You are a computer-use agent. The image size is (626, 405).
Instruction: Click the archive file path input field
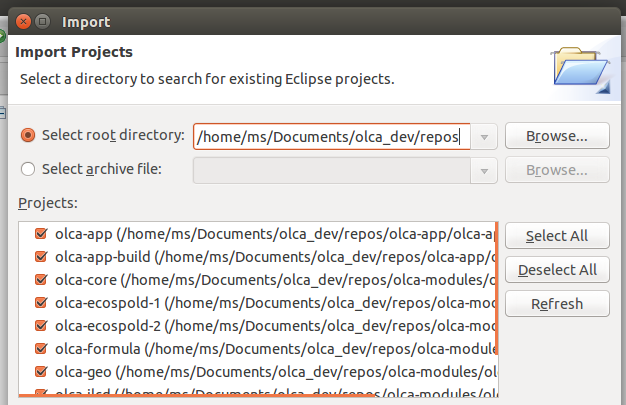pyautogui.click(x=332, y=171)
